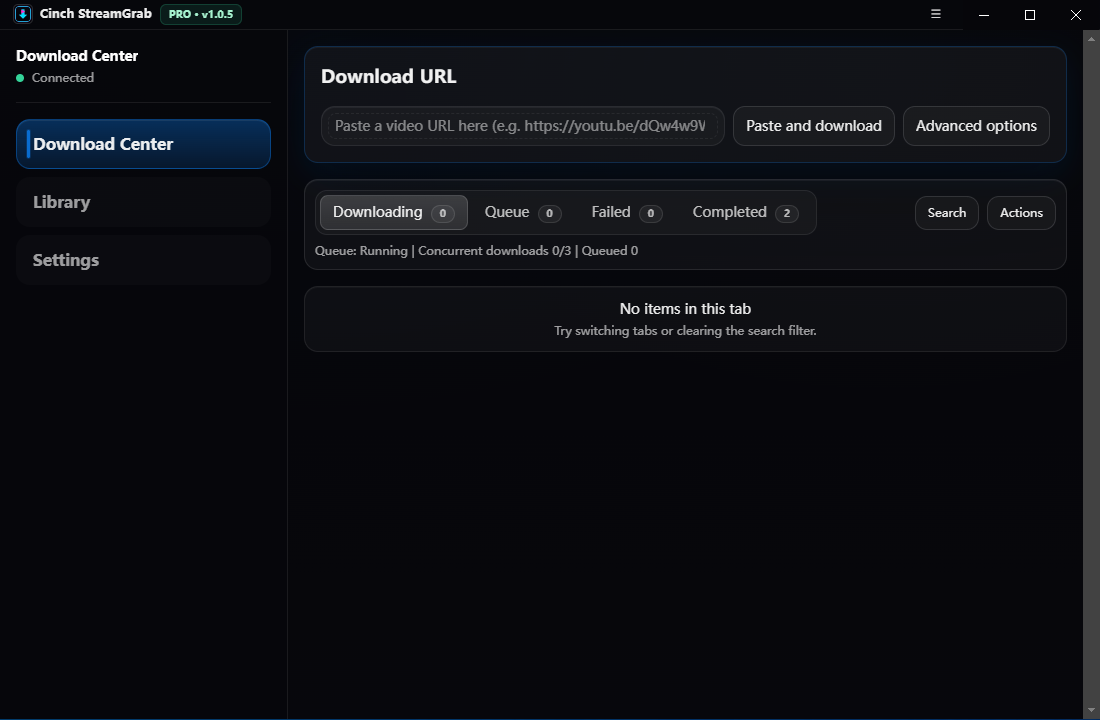
Task: Click the green Connected status indicator
Action: point(20,78)
